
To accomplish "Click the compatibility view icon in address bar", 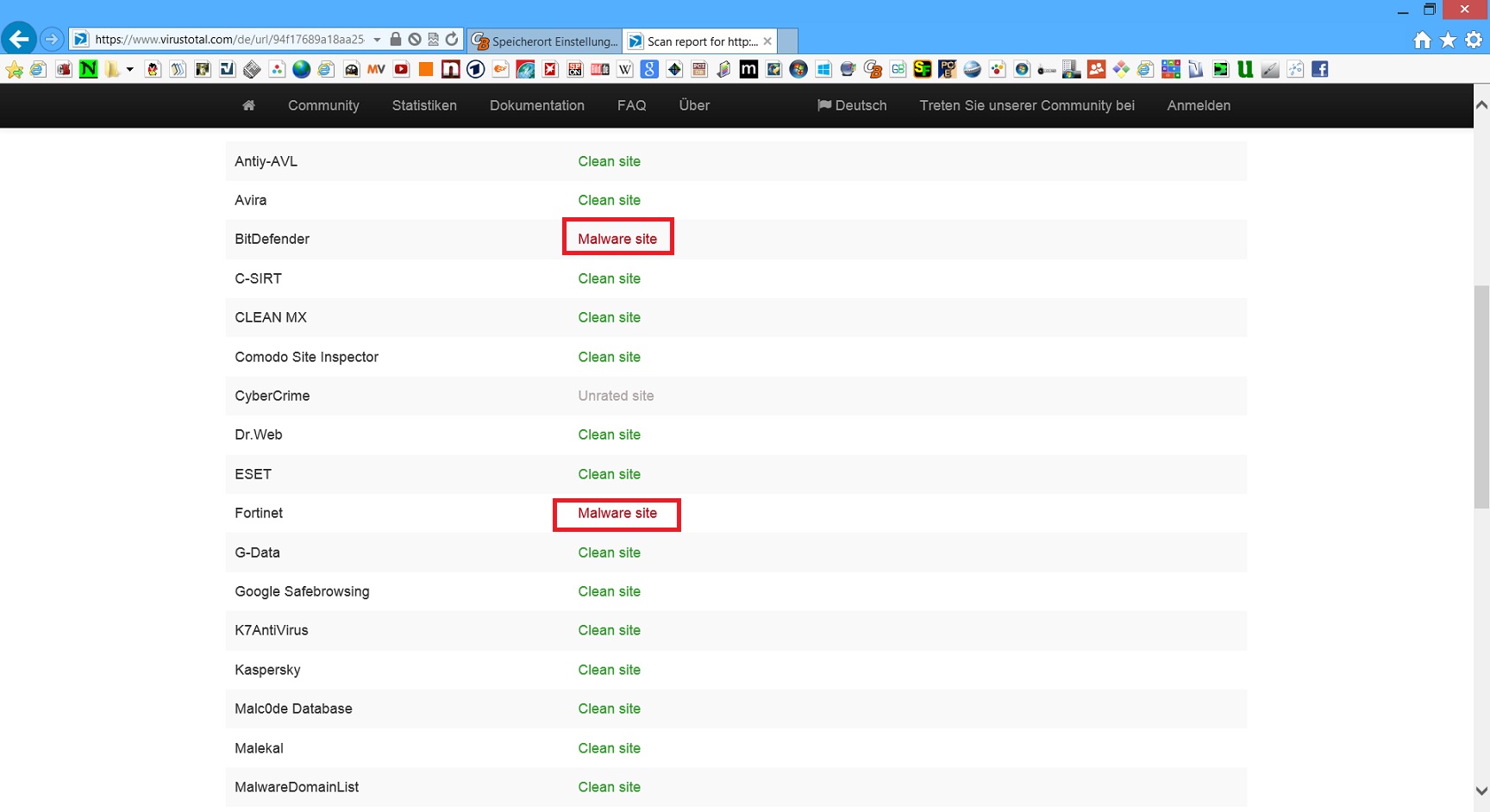I will coord(433,39).
